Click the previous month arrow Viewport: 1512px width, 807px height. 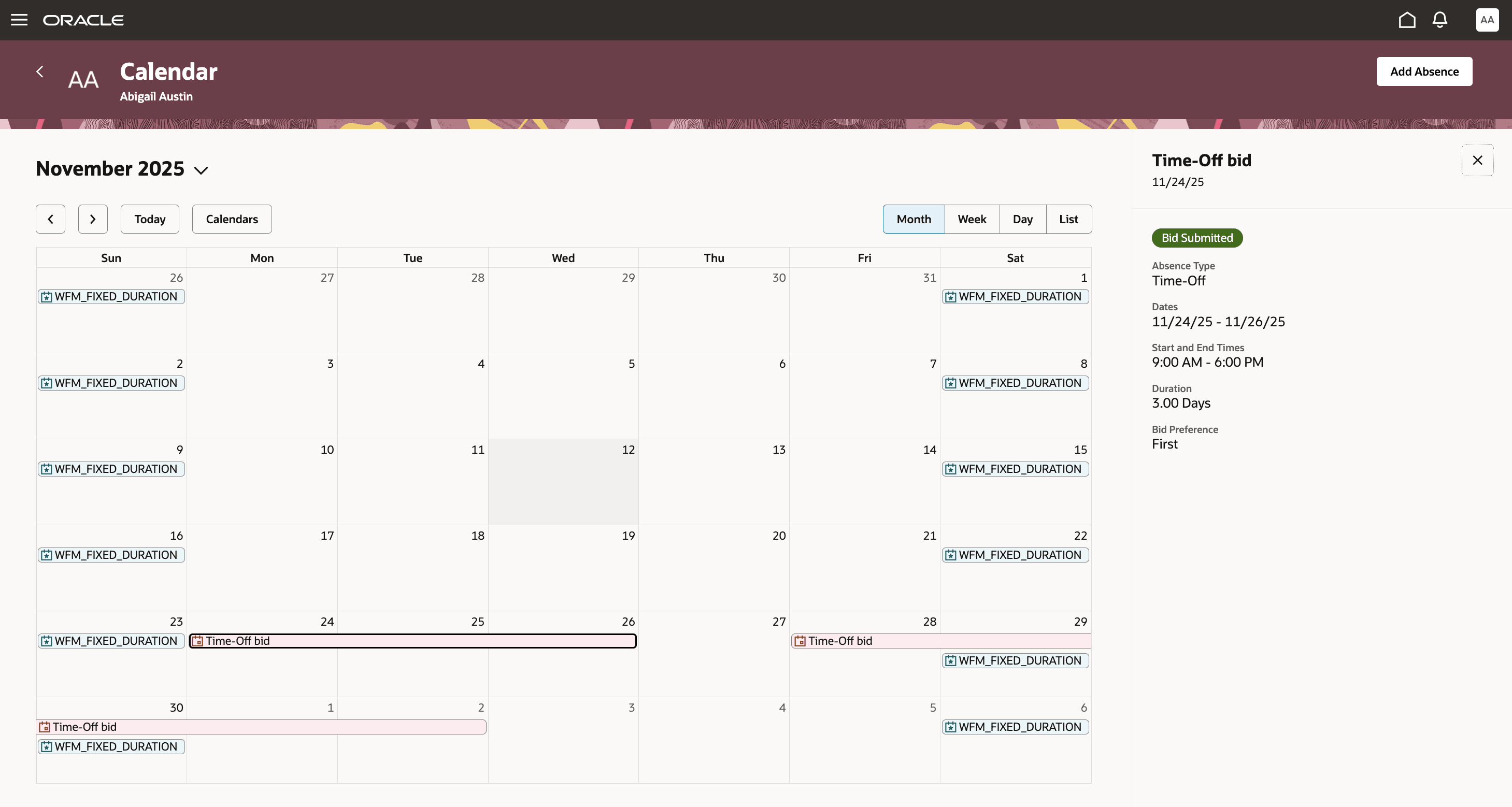[x=50, y=219]
